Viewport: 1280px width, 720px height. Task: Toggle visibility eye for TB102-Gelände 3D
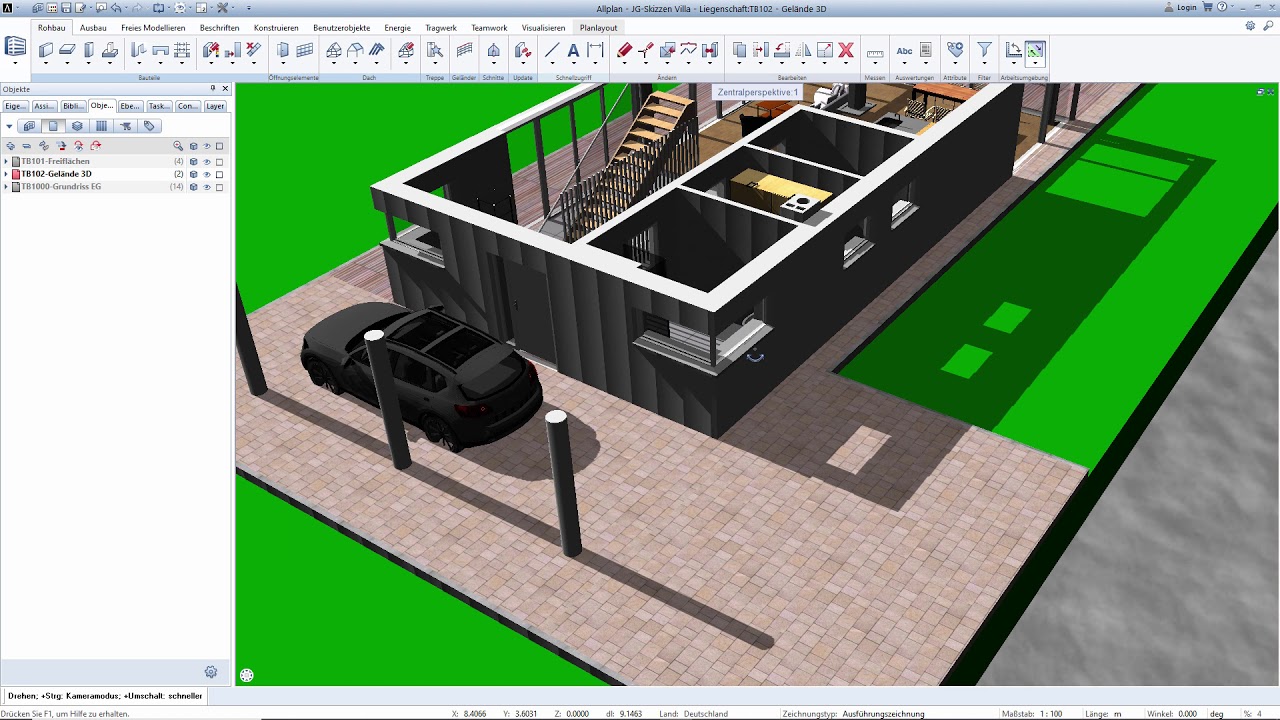click(207, 174)
